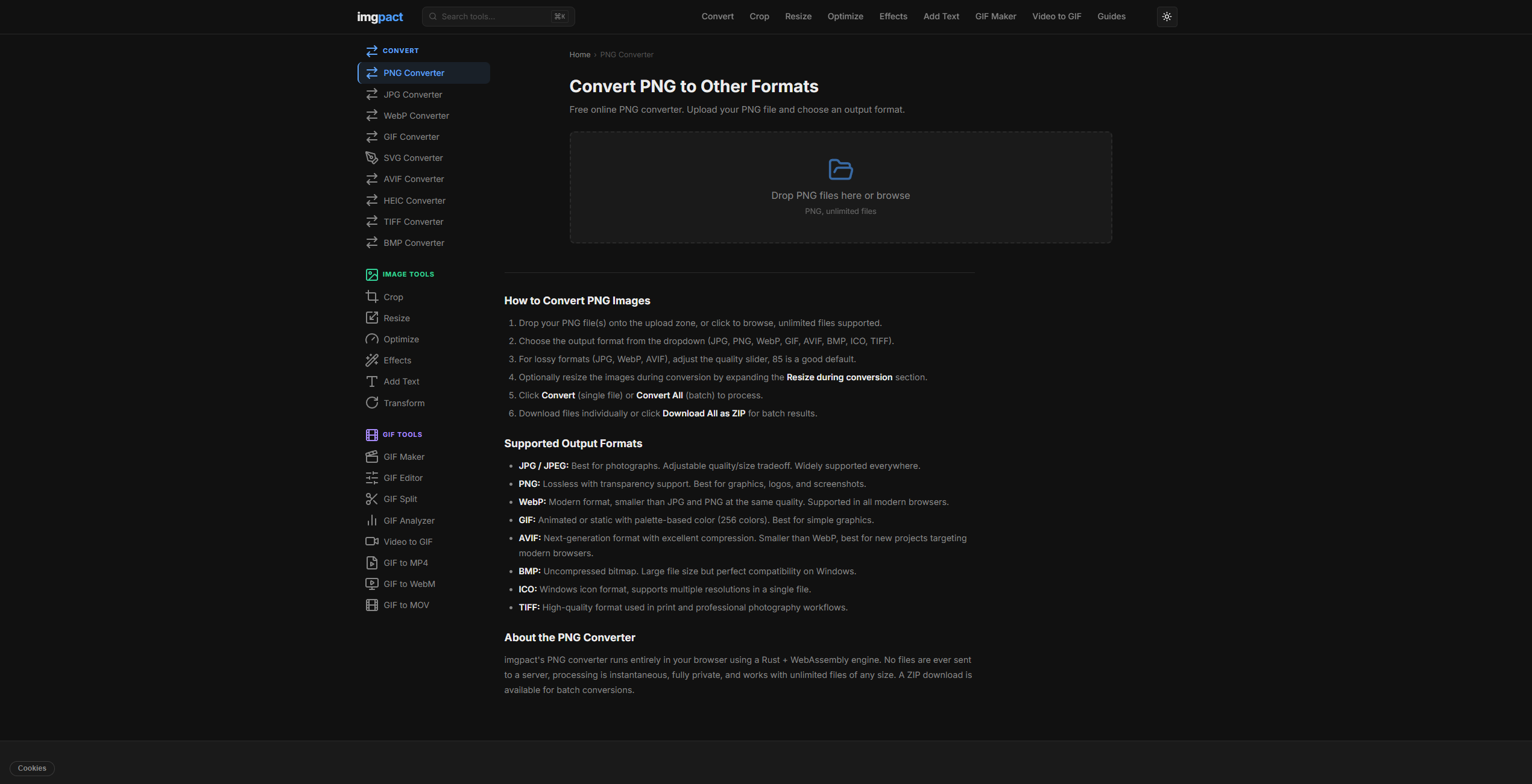Click the folder icon in the upload zone
Image resolution: width=1532 pixels, height=784 pixels.
click(x=840, y=169)
